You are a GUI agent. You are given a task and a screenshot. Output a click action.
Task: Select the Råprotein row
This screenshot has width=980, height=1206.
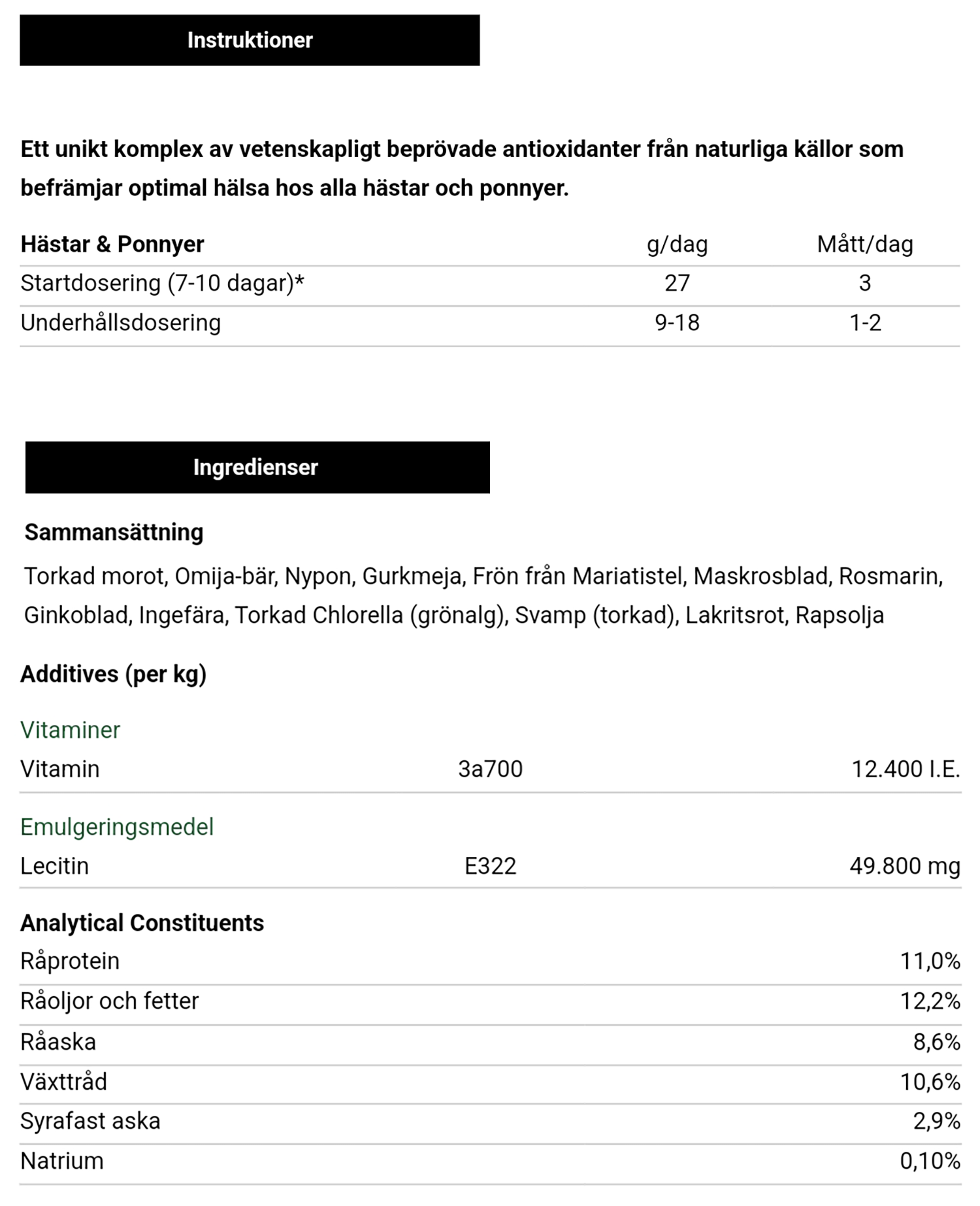pyautogui.click(x=490, y=963)
